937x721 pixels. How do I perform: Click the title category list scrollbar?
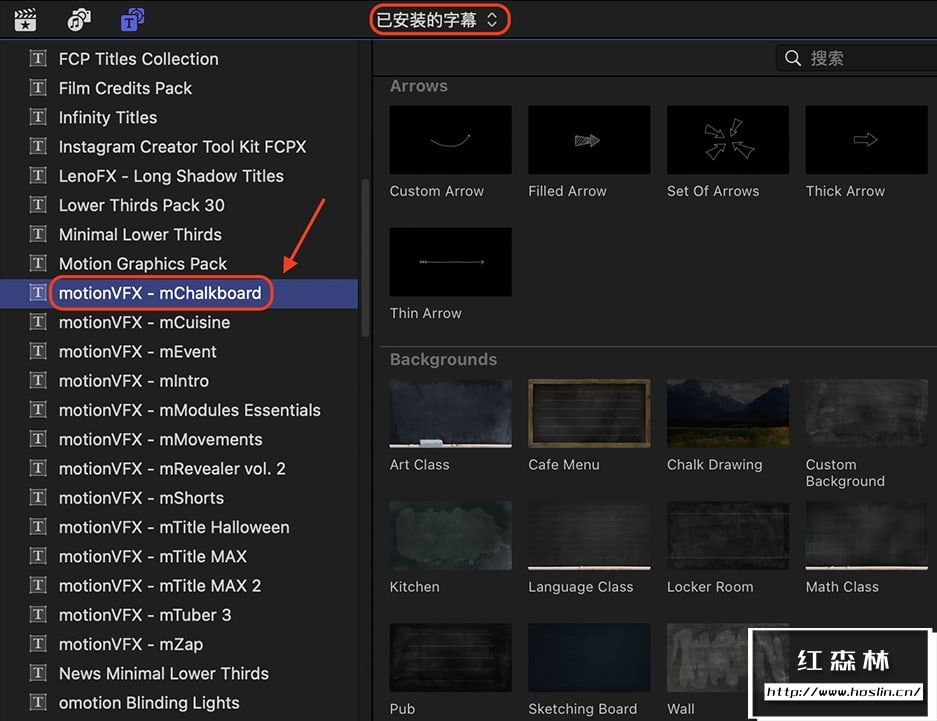coord(365,257)
